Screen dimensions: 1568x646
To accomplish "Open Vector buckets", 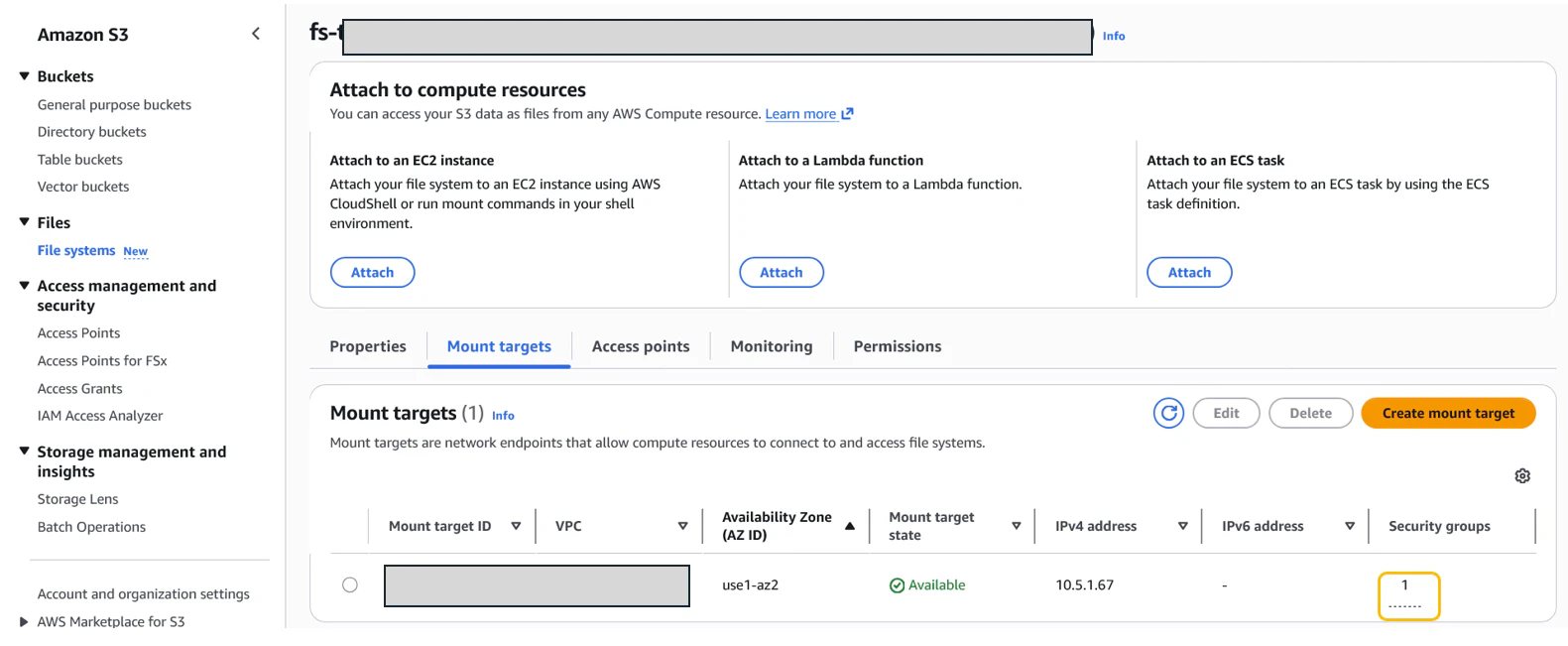I will (82, 187).
